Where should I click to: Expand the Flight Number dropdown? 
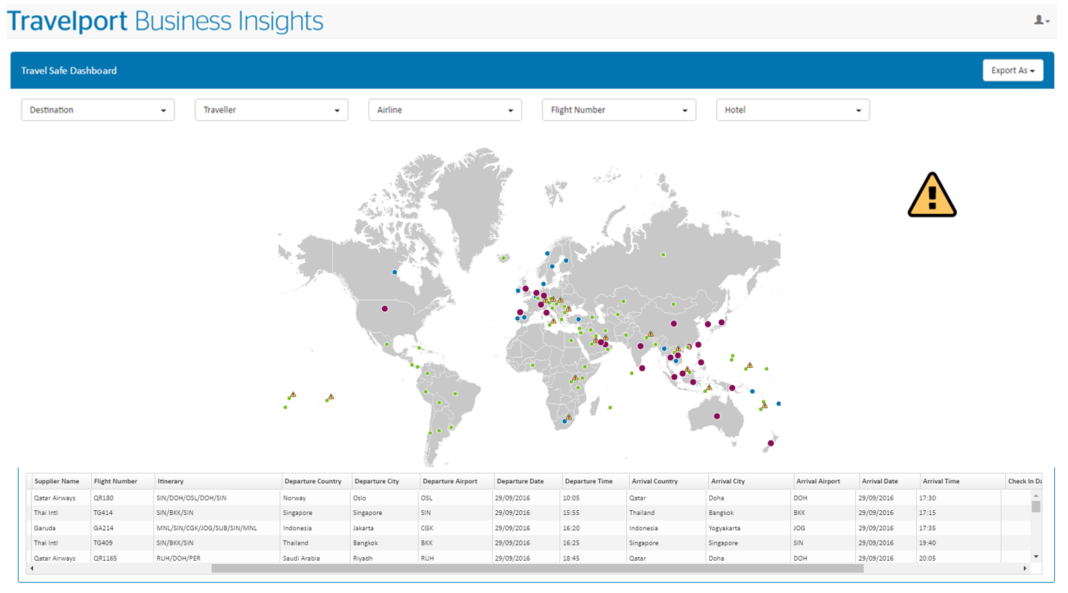[x=619, y=110]
